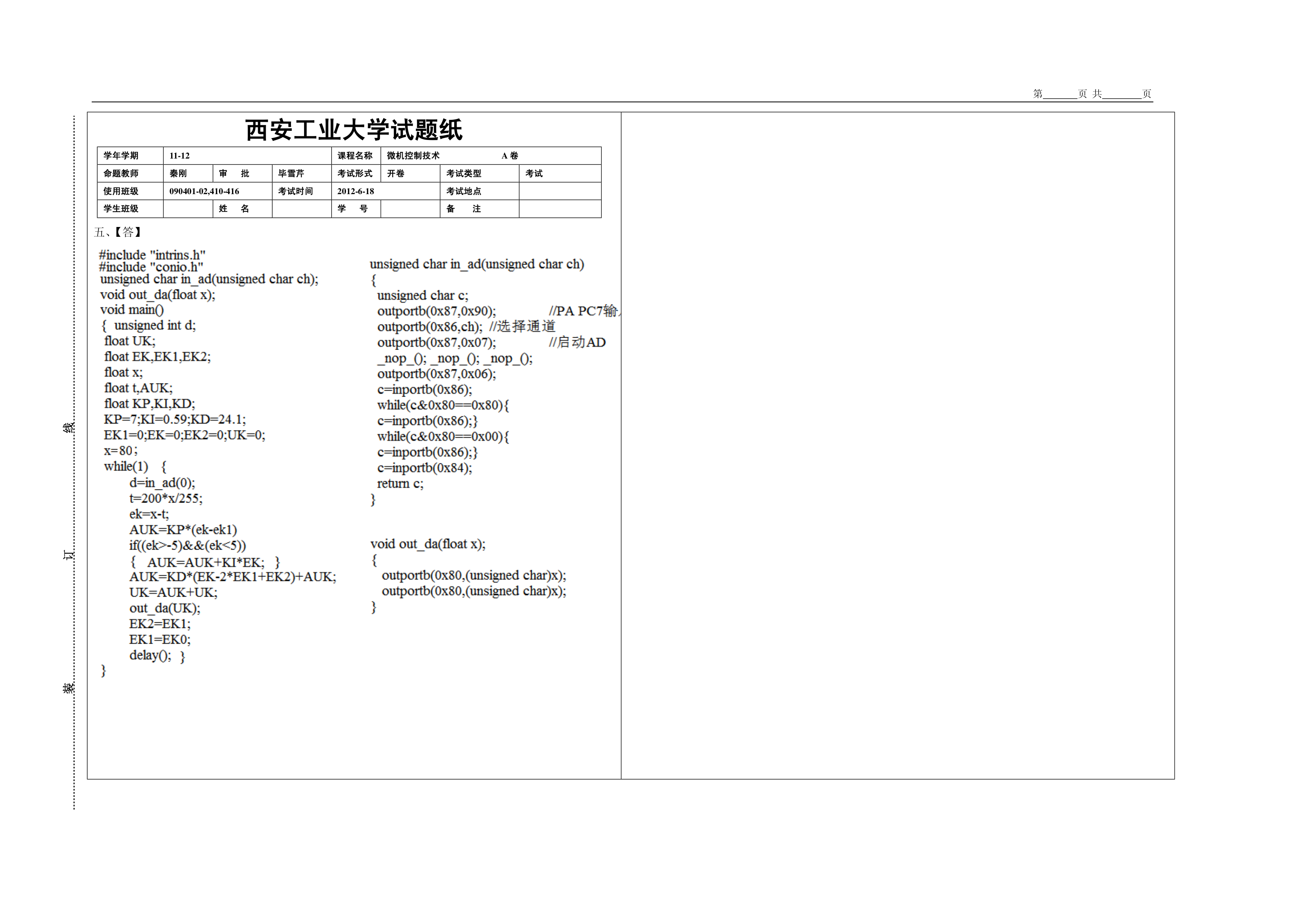Click the line float t,AUK;
Viewport: 1307px width, 924px height.
(x=138, y=388)
